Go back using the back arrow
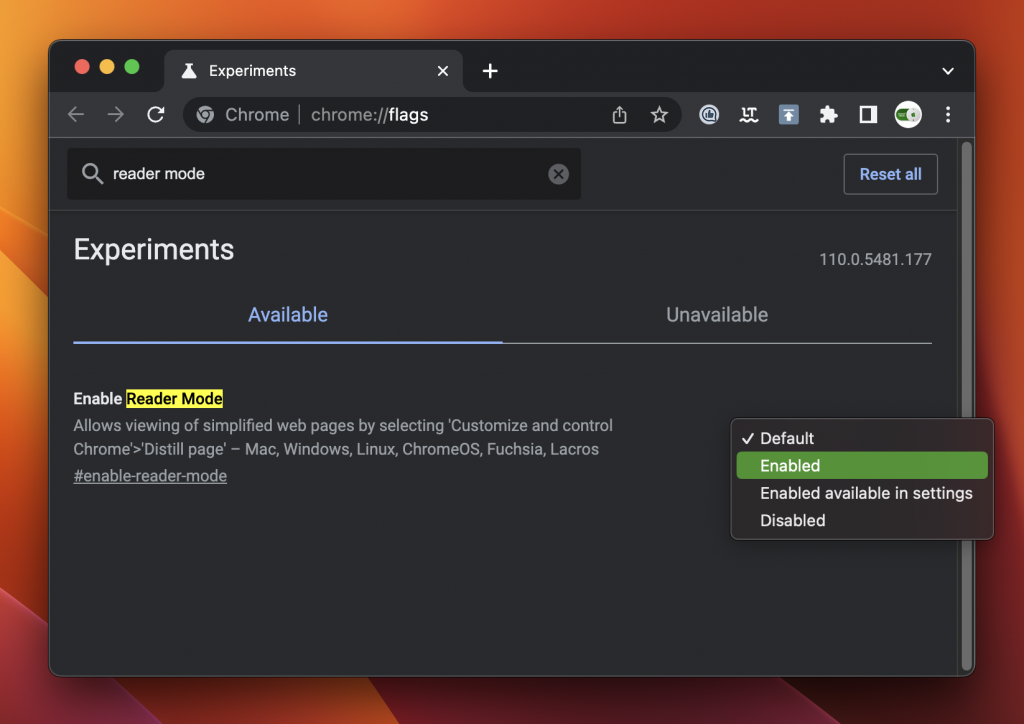Image resolution: width=1024 pixels, height=724 pixels. (x=76, y=115)
